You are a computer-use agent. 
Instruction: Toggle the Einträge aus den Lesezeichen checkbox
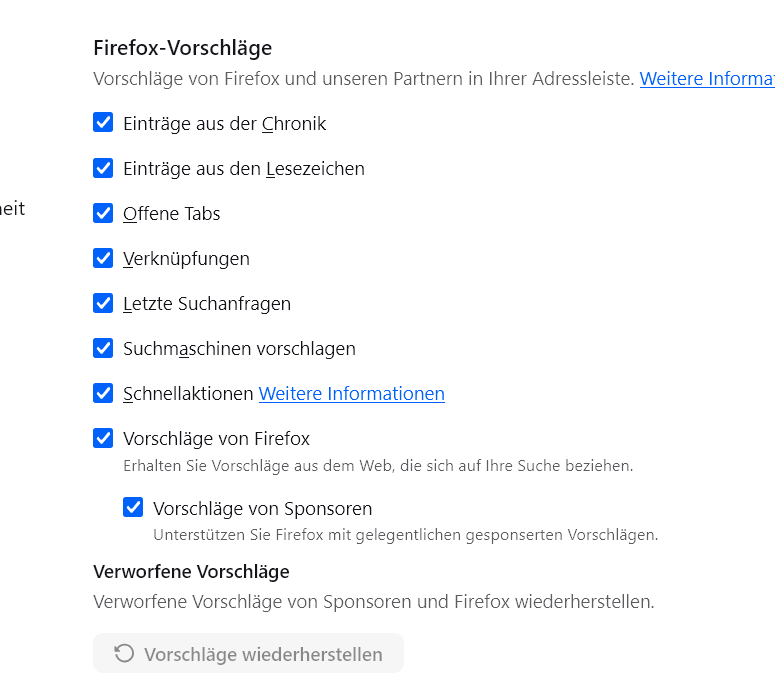(103, 168)
